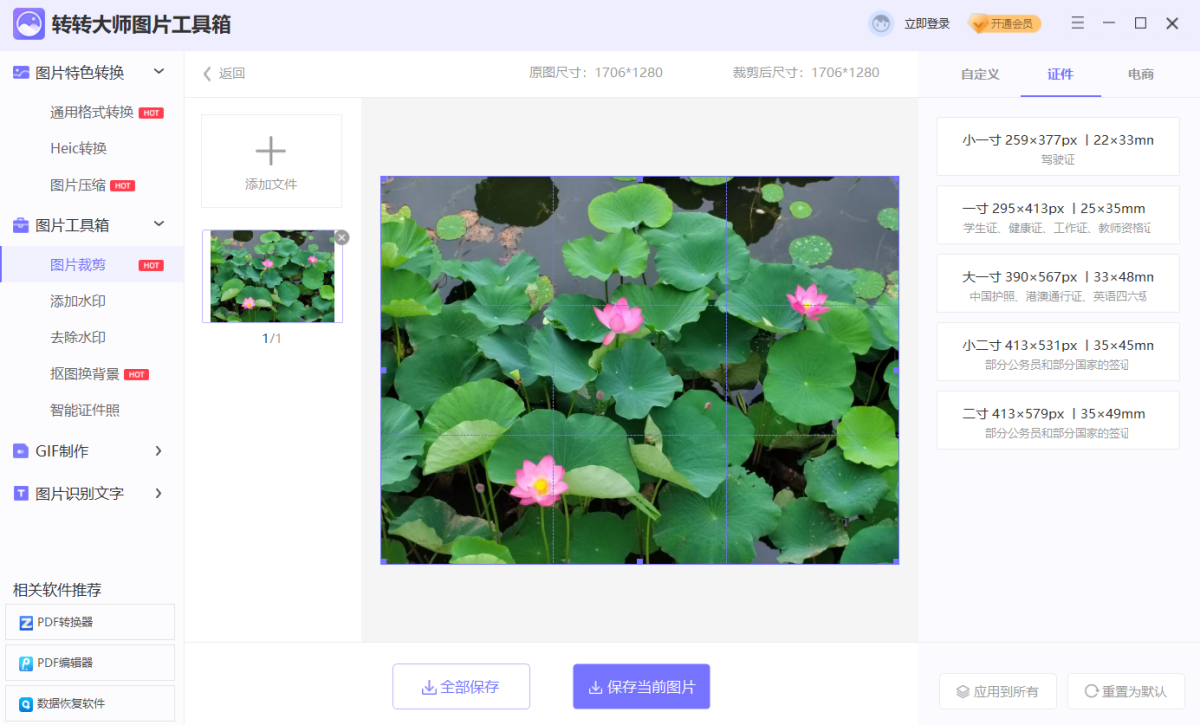Click the plus icon to add file
1200x725 pixels.
click(271, 151)
